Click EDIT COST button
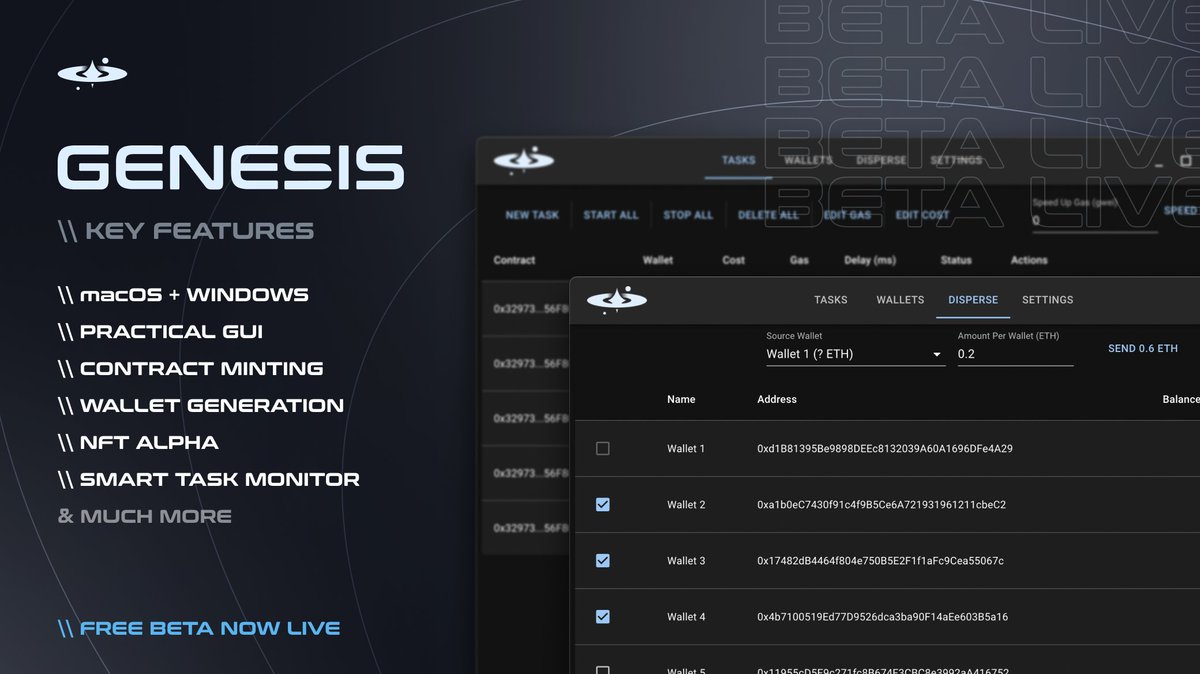The height and width of the screenshot is (674, 1200). pos(923,215)
